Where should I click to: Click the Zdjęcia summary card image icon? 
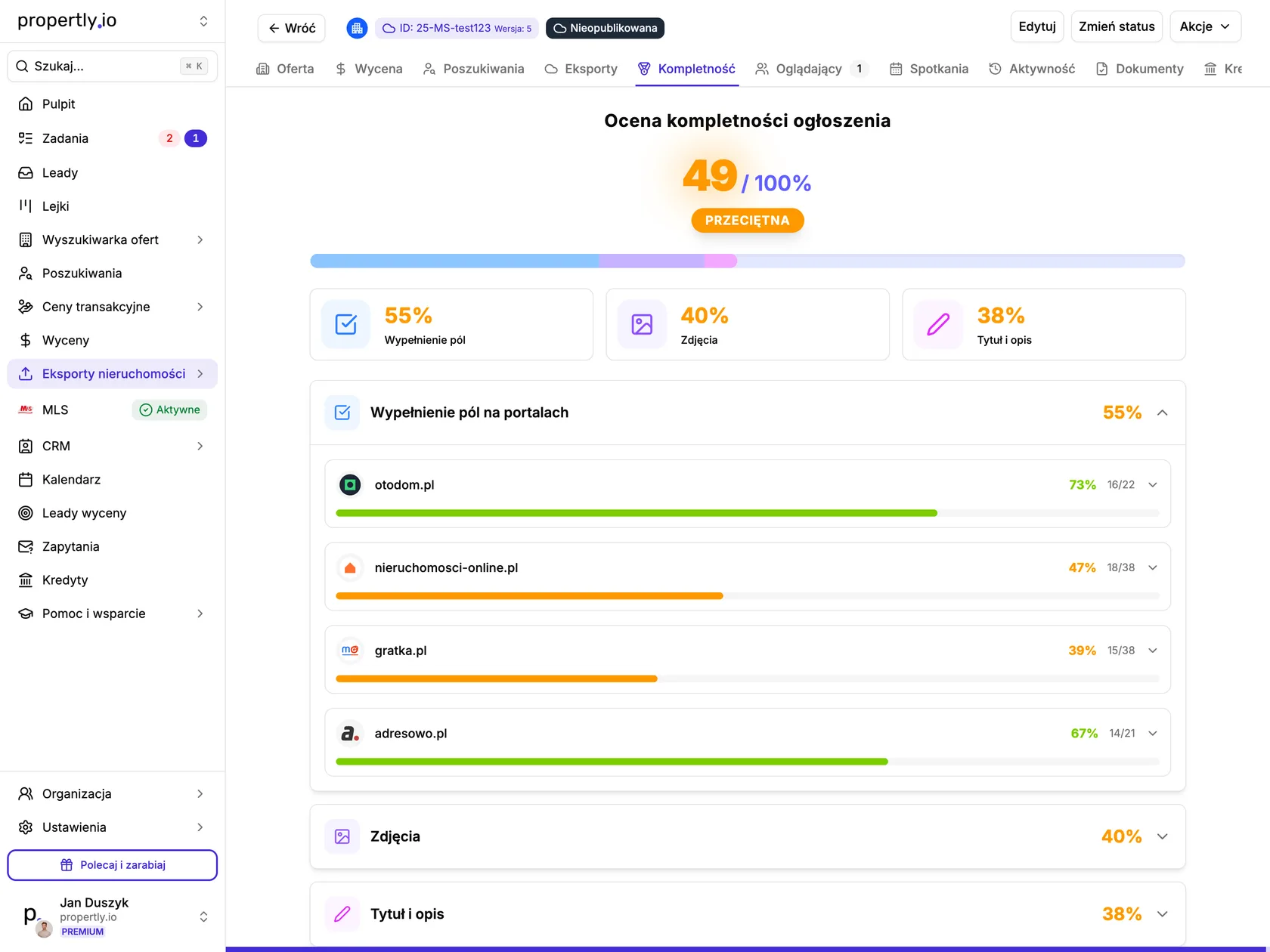pos(642,324)
